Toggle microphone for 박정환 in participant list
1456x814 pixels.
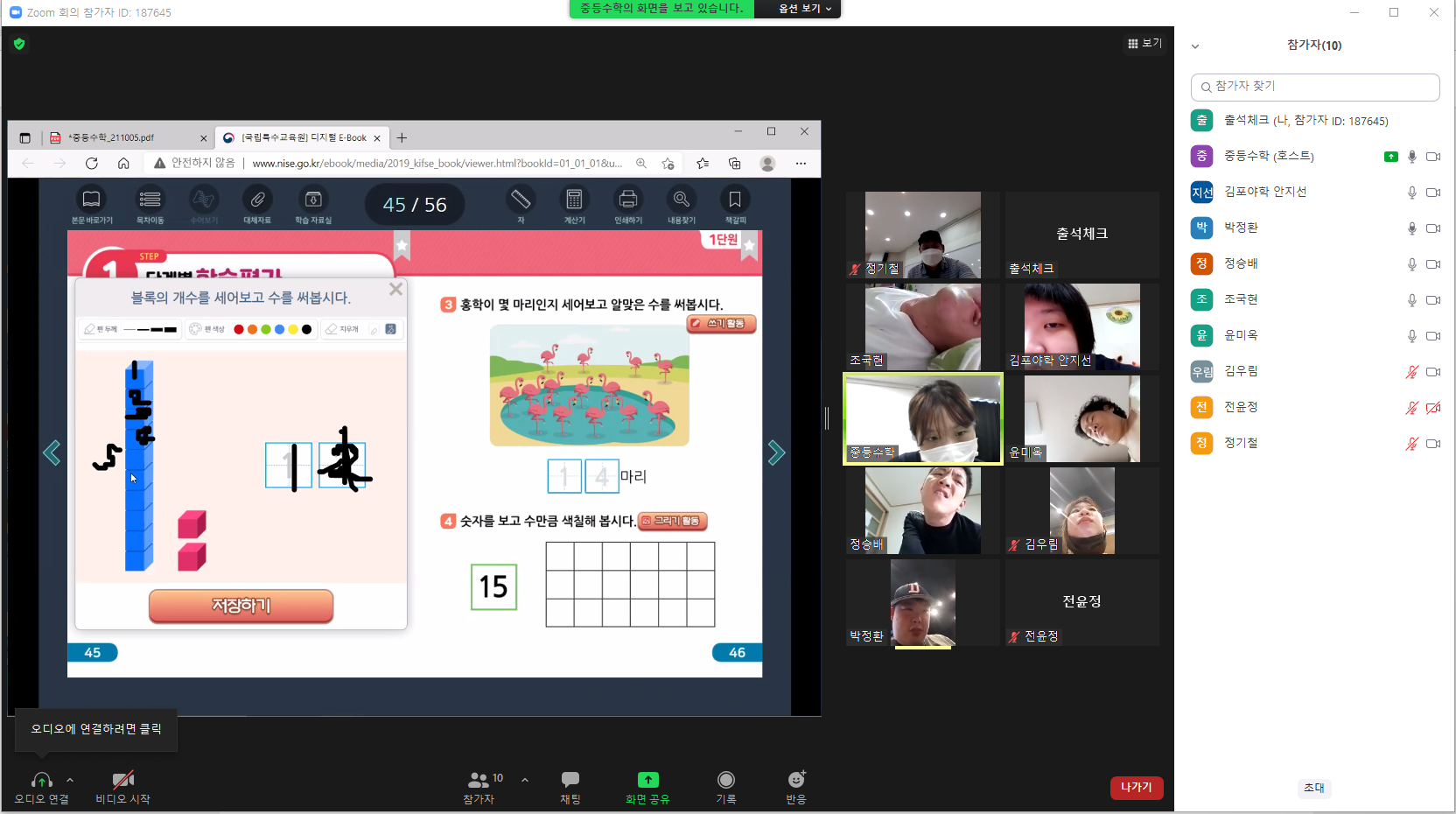click(1411, 228)
